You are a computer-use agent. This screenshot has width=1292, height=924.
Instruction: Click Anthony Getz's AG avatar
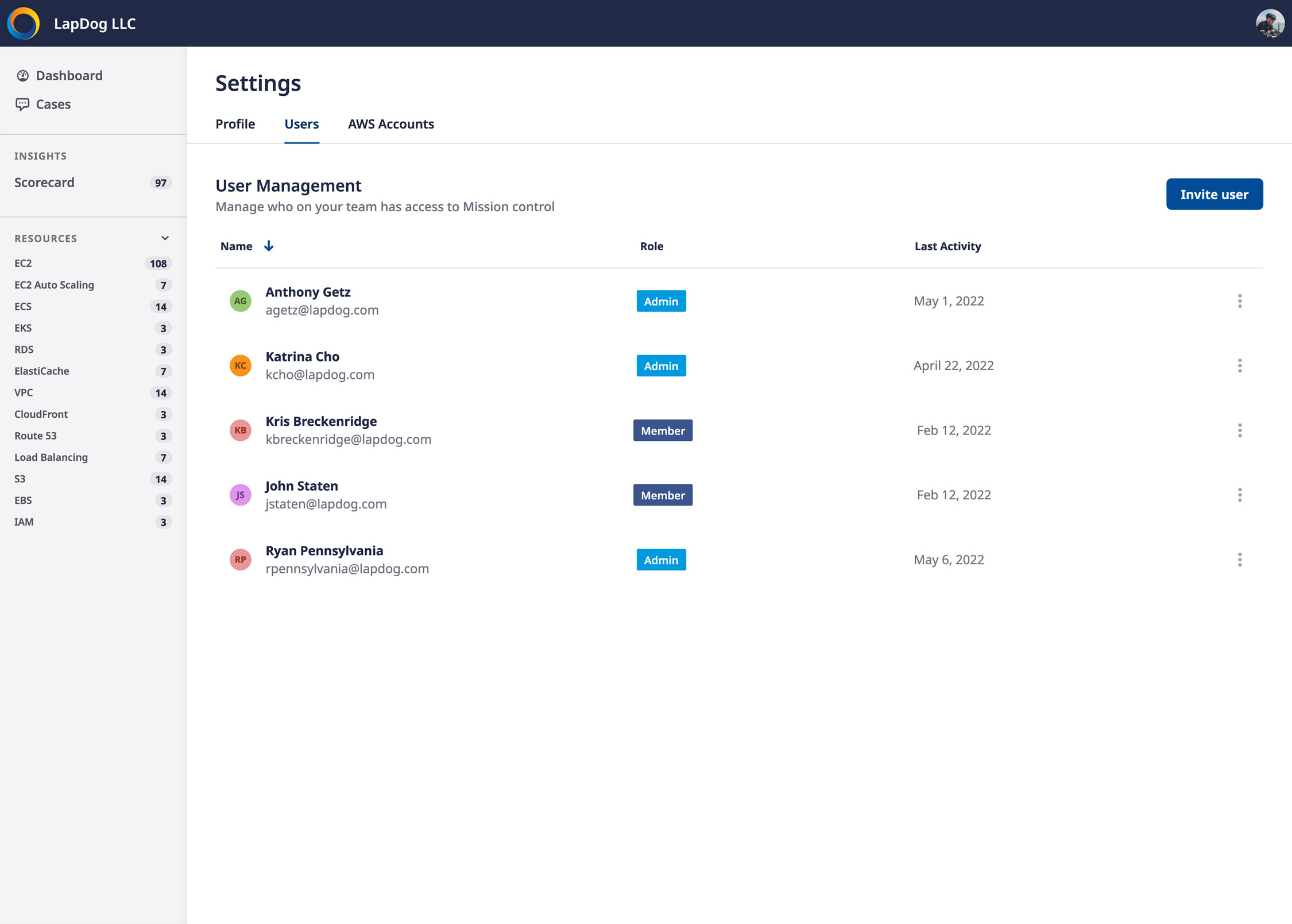(241, 301)
